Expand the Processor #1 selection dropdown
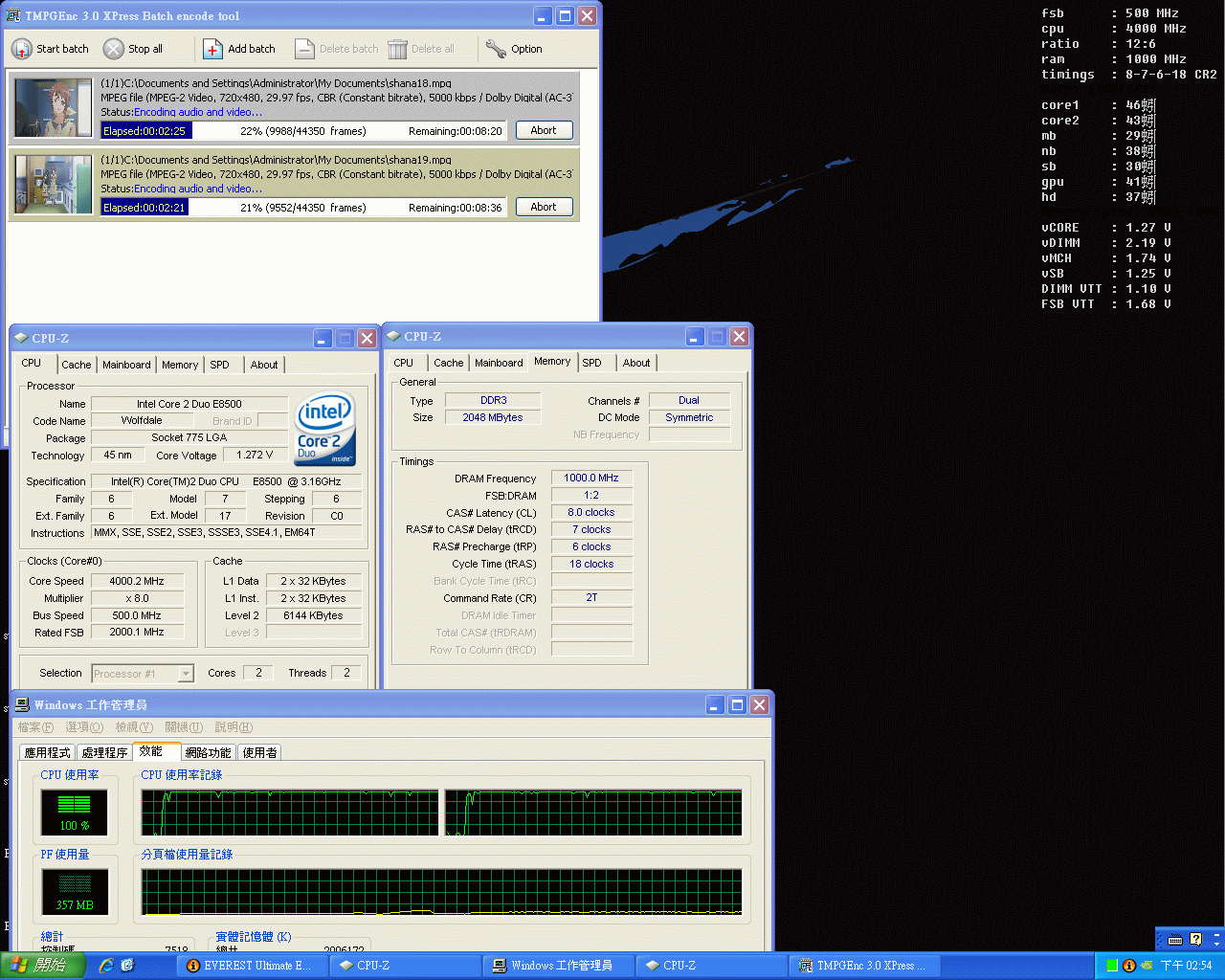Screen dimensions: 1225x980 186,674
